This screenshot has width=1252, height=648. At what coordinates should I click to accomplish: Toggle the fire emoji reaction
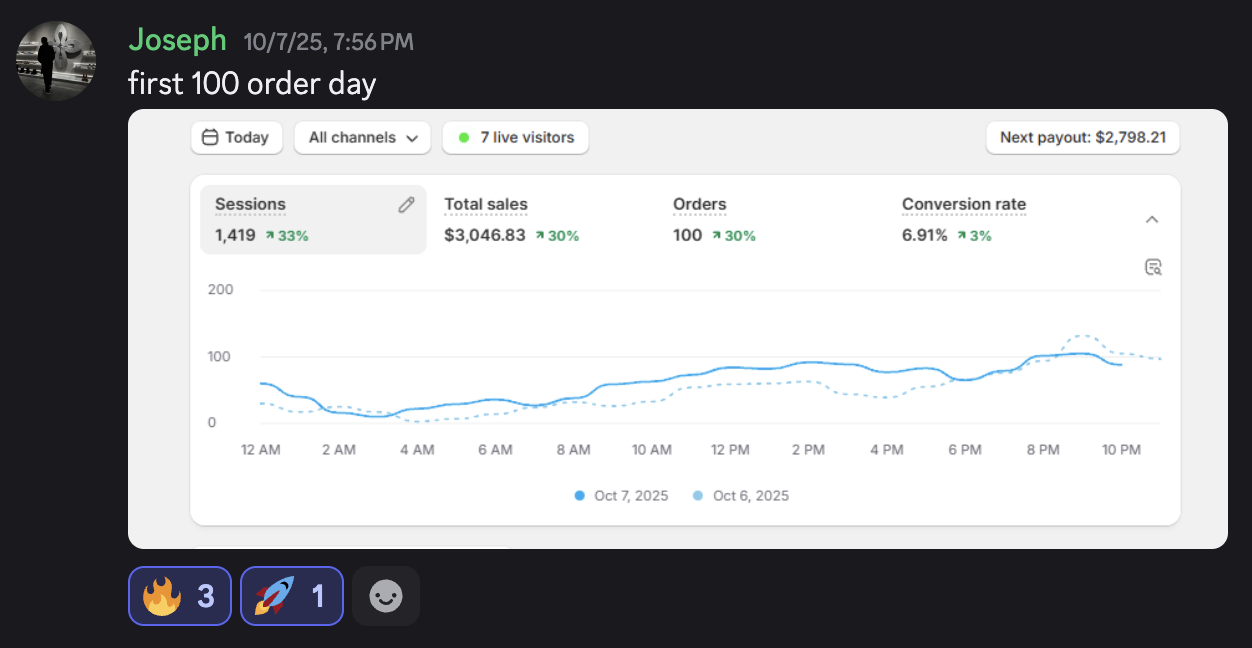point(180,597)
